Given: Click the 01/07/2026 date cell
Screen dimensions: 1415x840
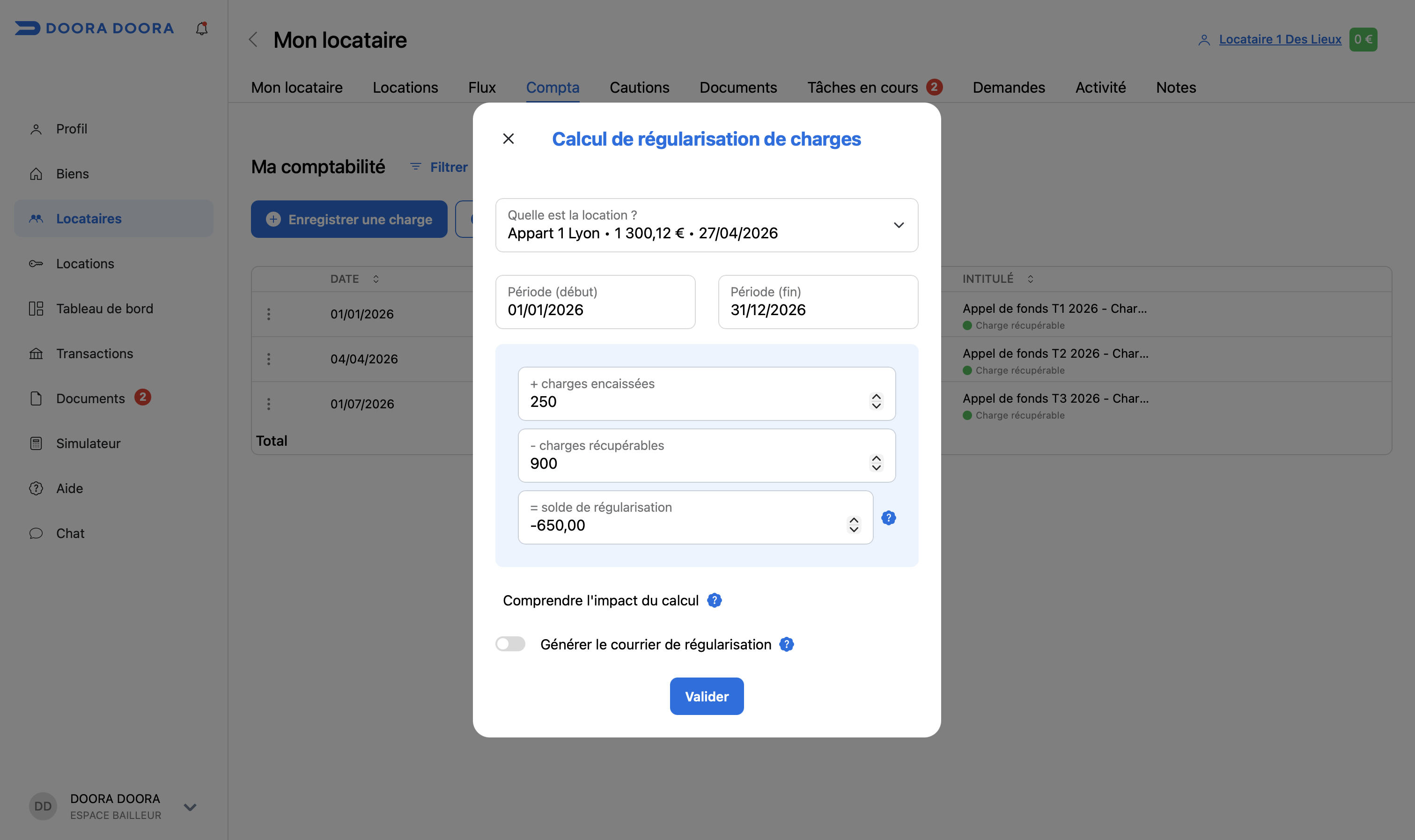Looking at the screenshot, I should [x=362, y=404].
